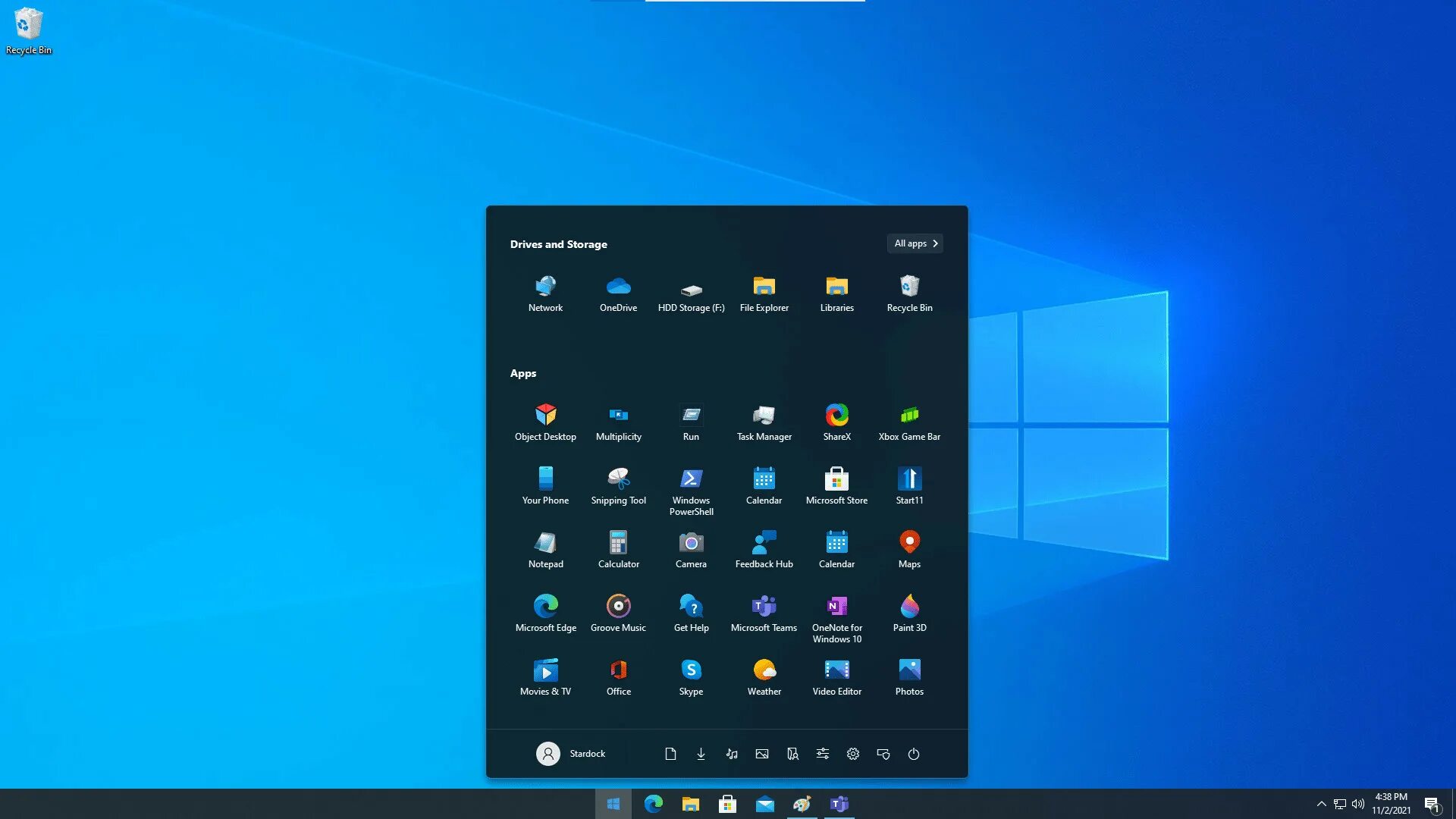
Task: Click All apps button
Action: [x=915, y=243]
